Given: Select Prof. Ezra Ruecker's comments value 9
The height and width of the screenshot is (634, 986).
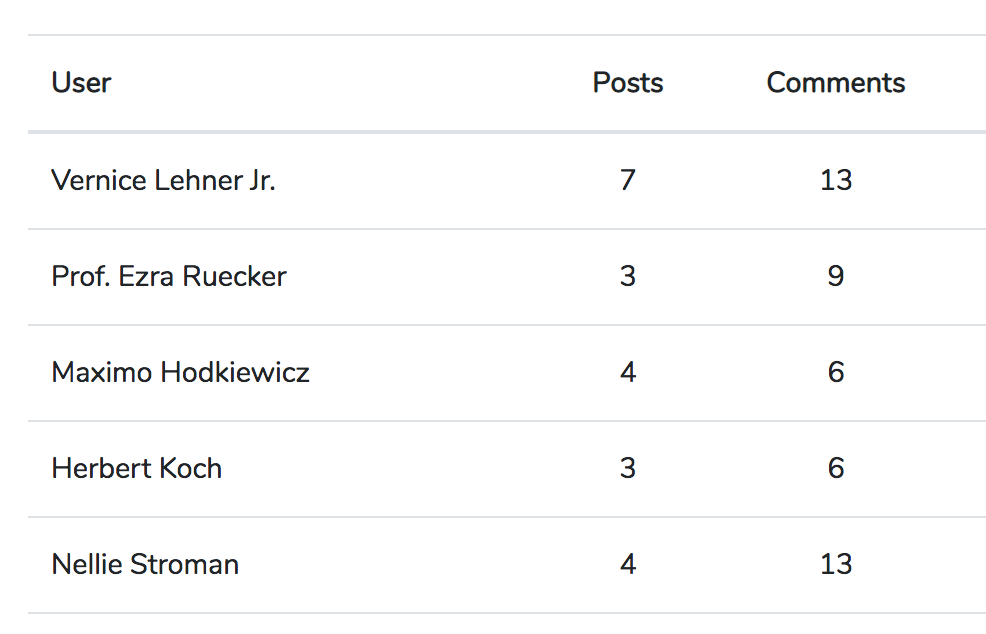Looking at the screenshot, I should [x=835, y=276].
